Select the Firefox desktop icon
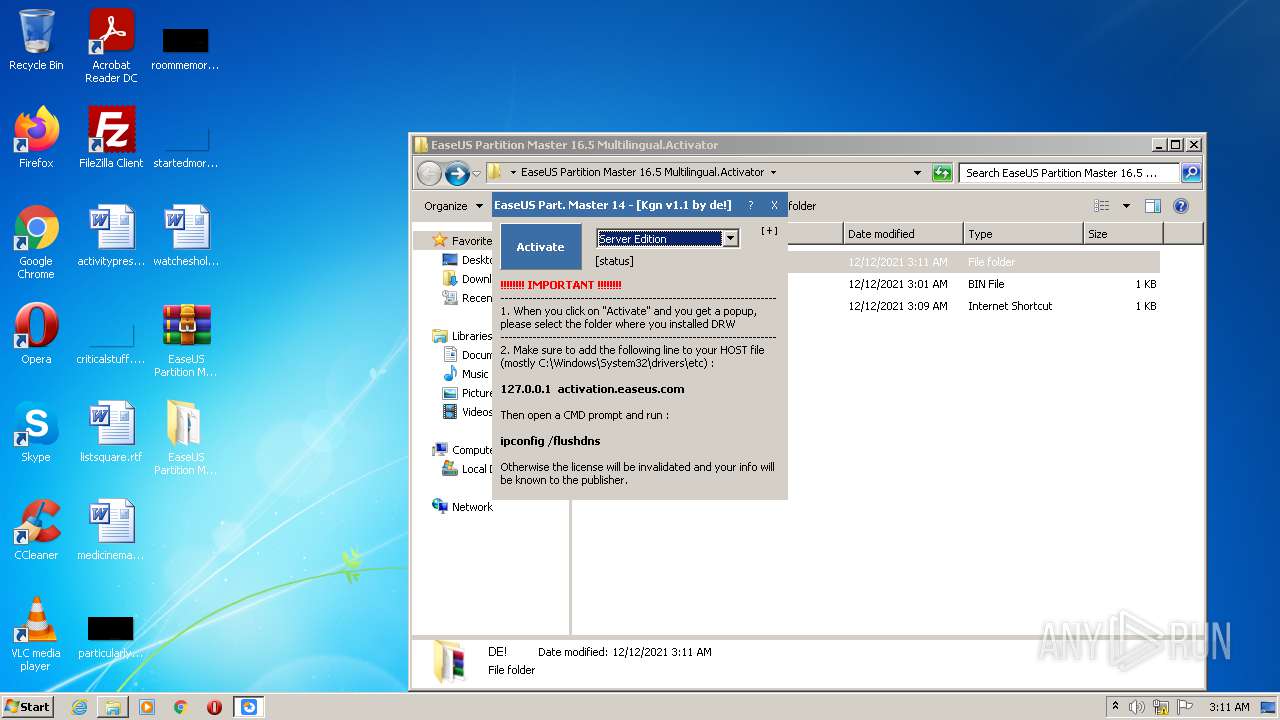This screenshot has height=720, width=1280. point(36,138)
